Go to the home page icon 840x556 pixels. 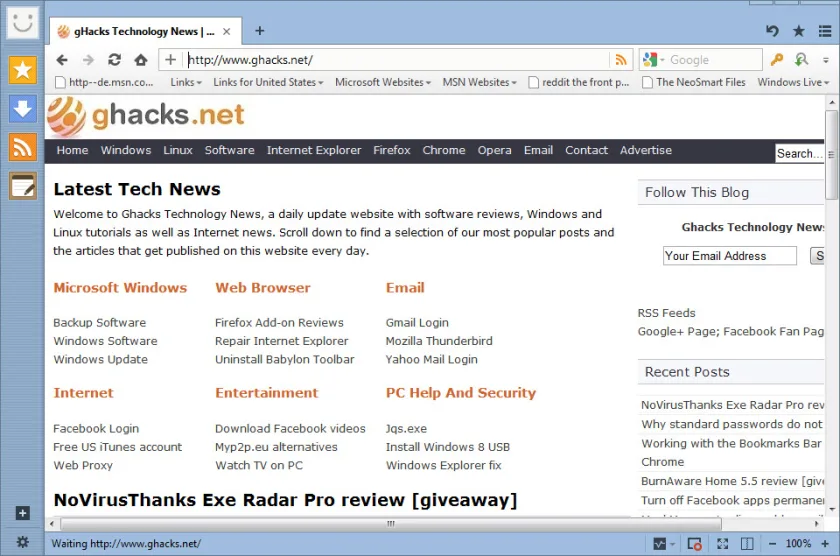[141, 59]
